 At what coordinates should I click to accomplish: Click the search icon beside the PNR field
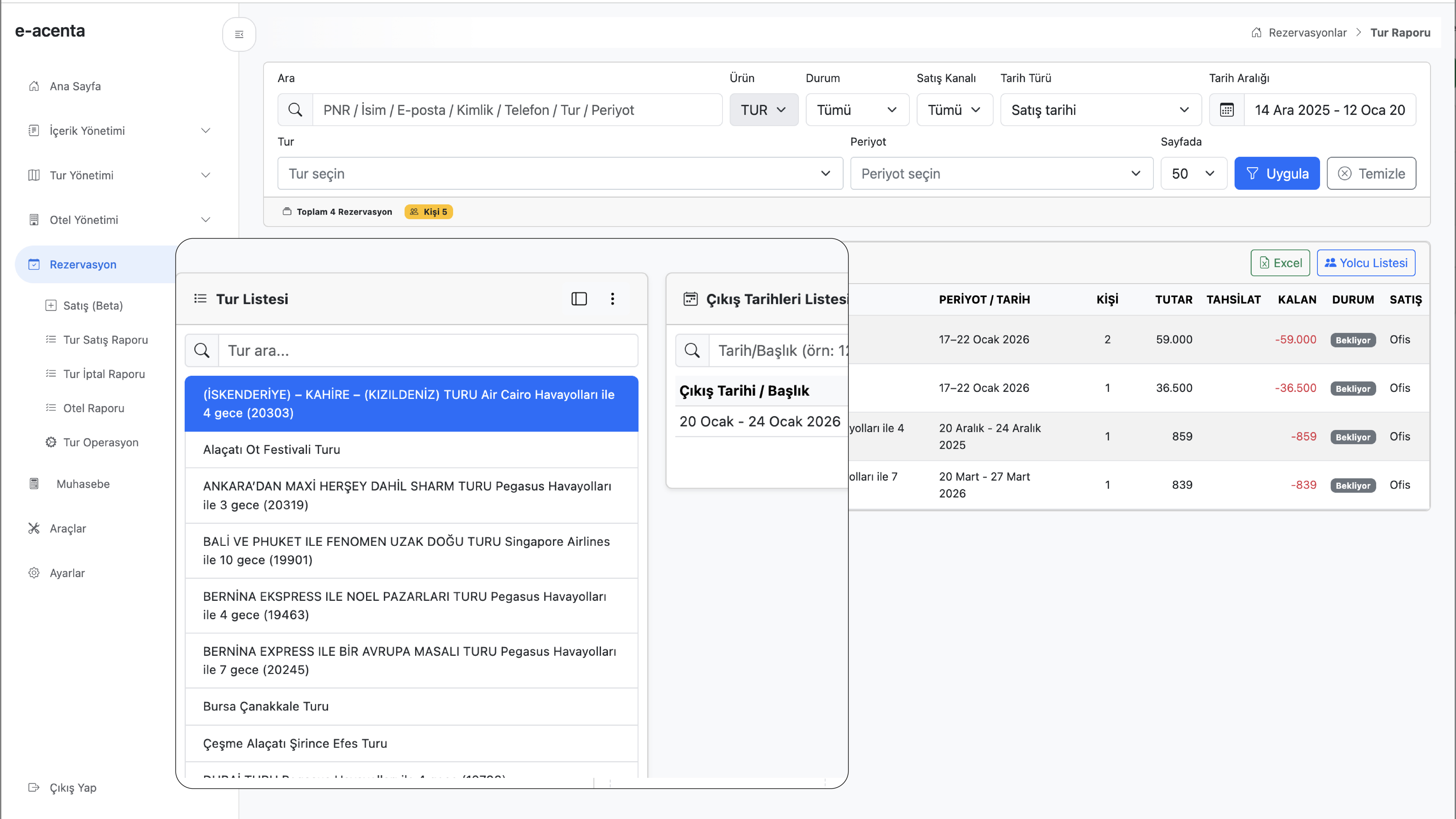tap(295, 110)
